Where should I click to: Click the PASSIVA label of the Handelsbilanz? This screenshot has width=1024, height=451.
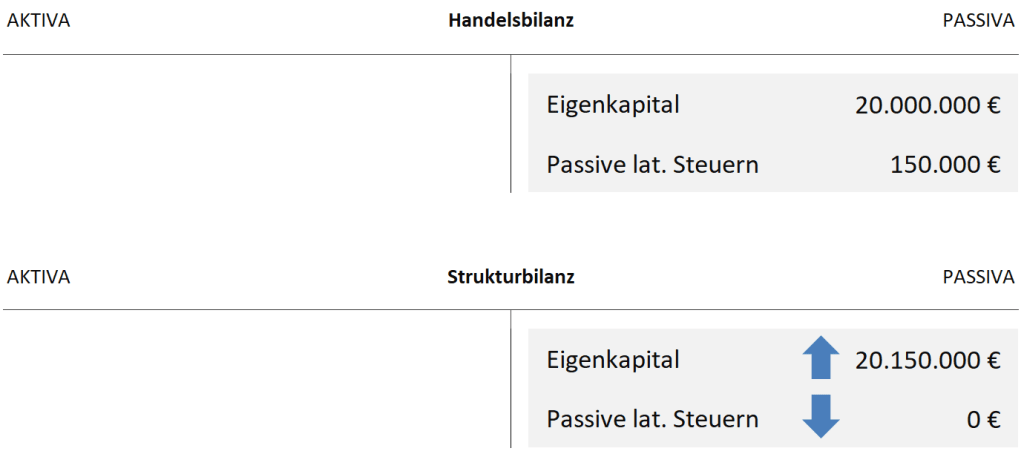(x=978, y=21)
